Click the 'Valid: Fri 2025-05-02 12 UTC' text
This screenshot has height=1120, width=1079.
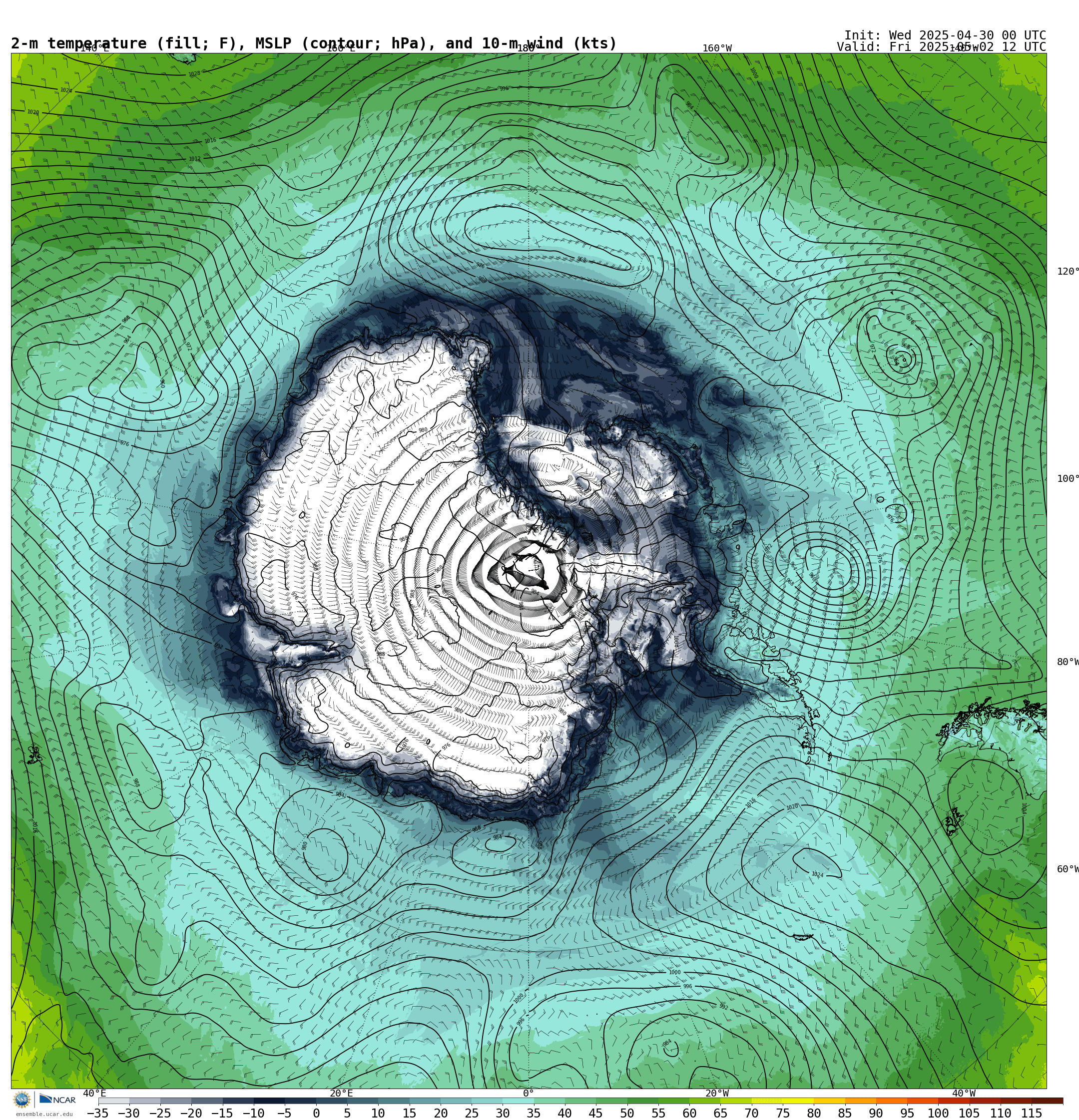pos(941,47)
